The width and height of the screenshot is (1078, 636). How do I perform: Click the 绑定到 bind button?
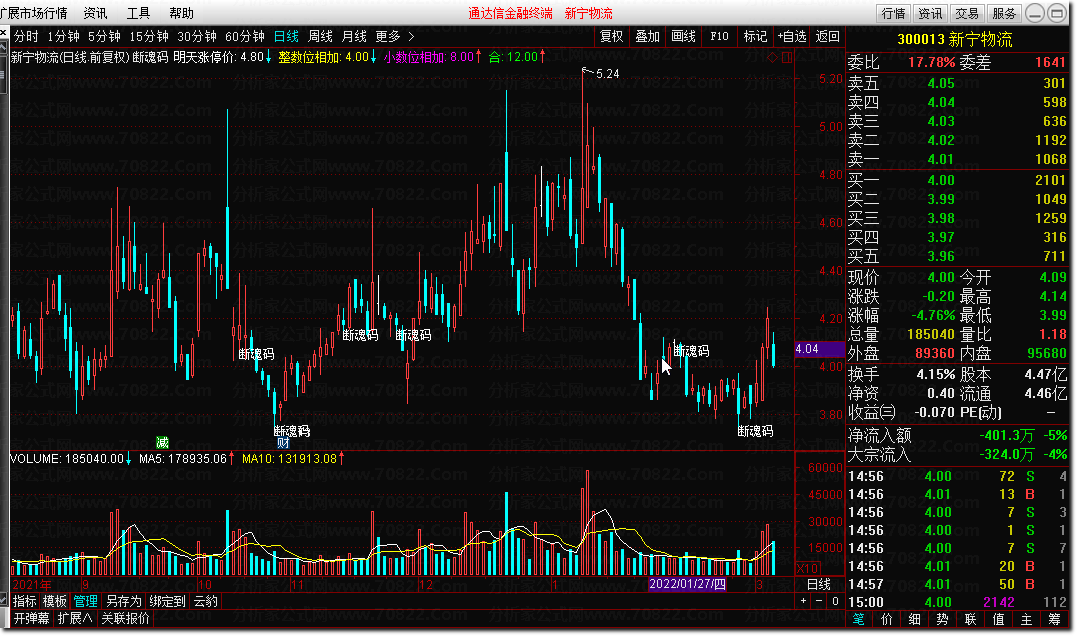click(x=168, y=601)
